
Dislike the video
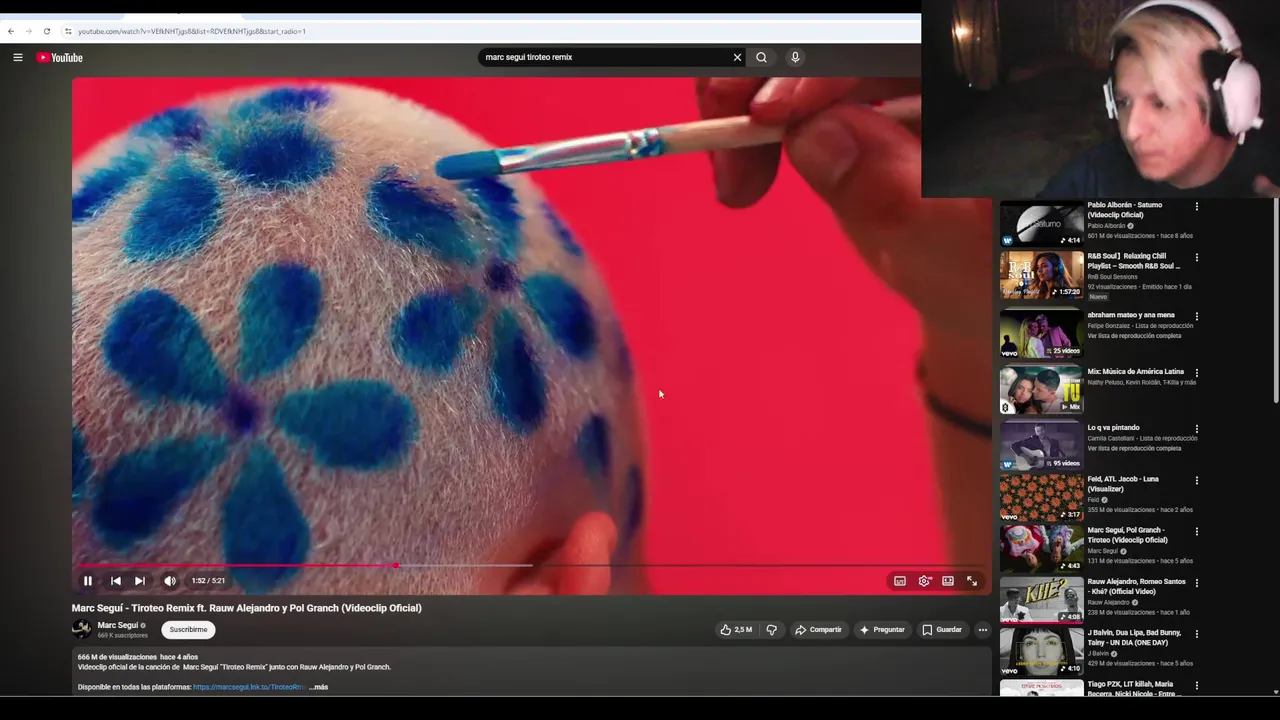[771, 630]
